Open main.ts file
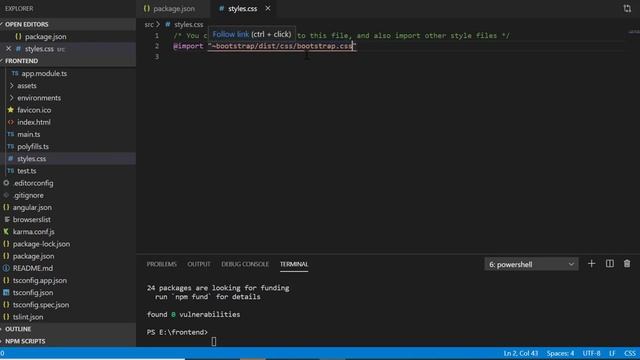The height and width of the screenshot is (360, 640). pyautogui.click(x=29, y=134)
